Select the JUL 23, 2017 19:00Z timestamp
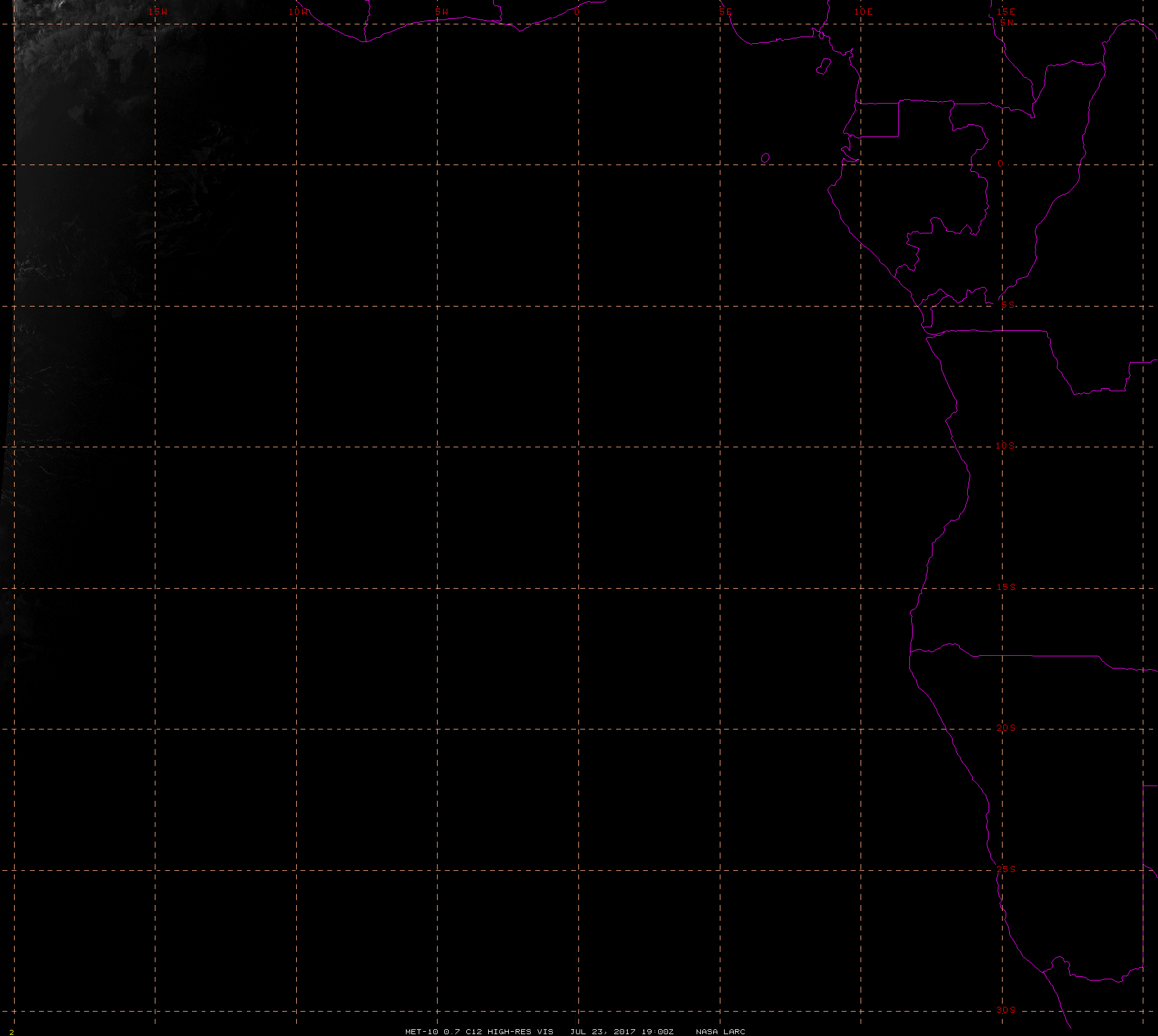The image size is (1158, 1036). point(622,1031)
